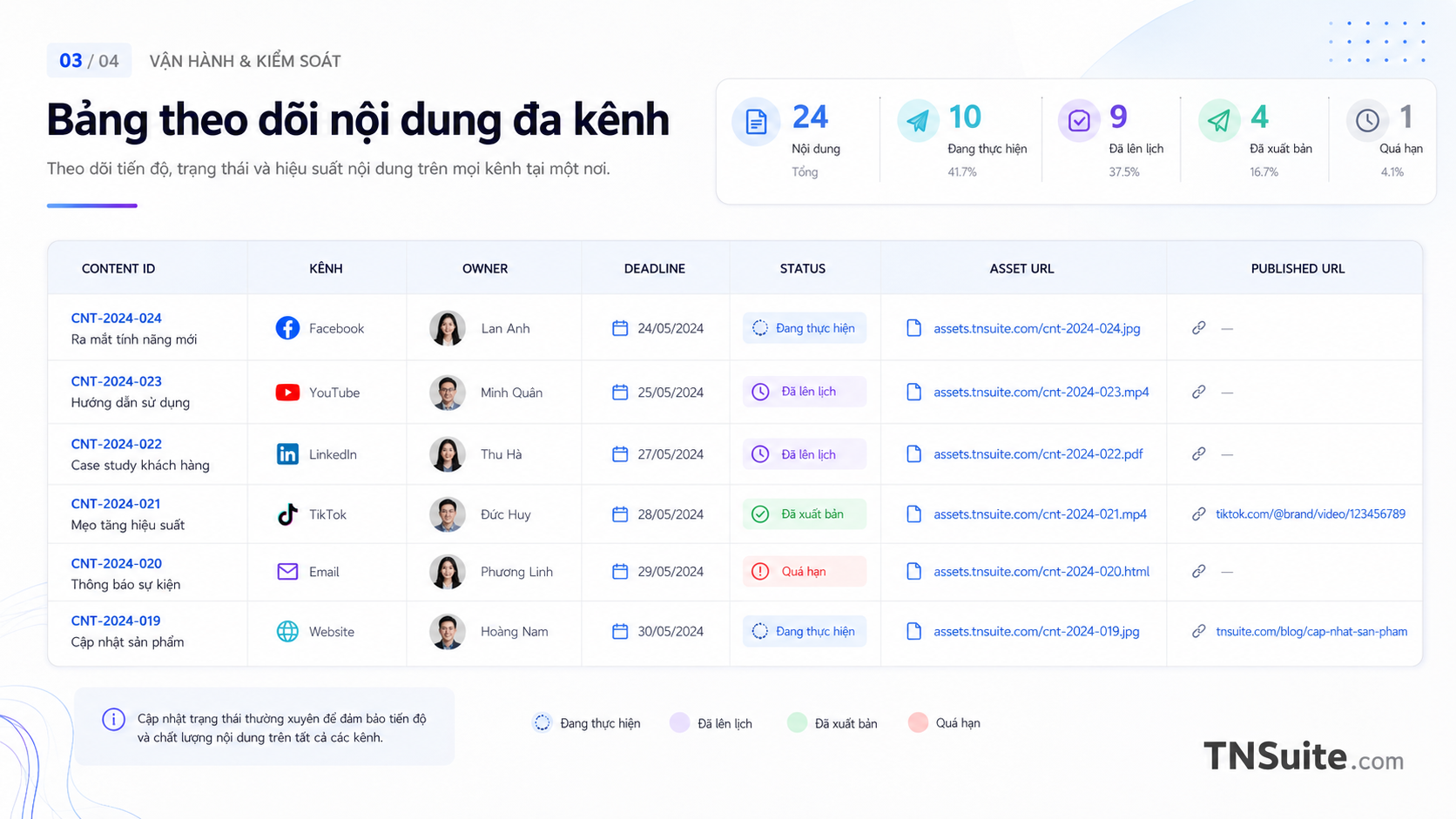Click the YouTube channel icon
The image size is (1456, 819).
(x=287, y=393)
